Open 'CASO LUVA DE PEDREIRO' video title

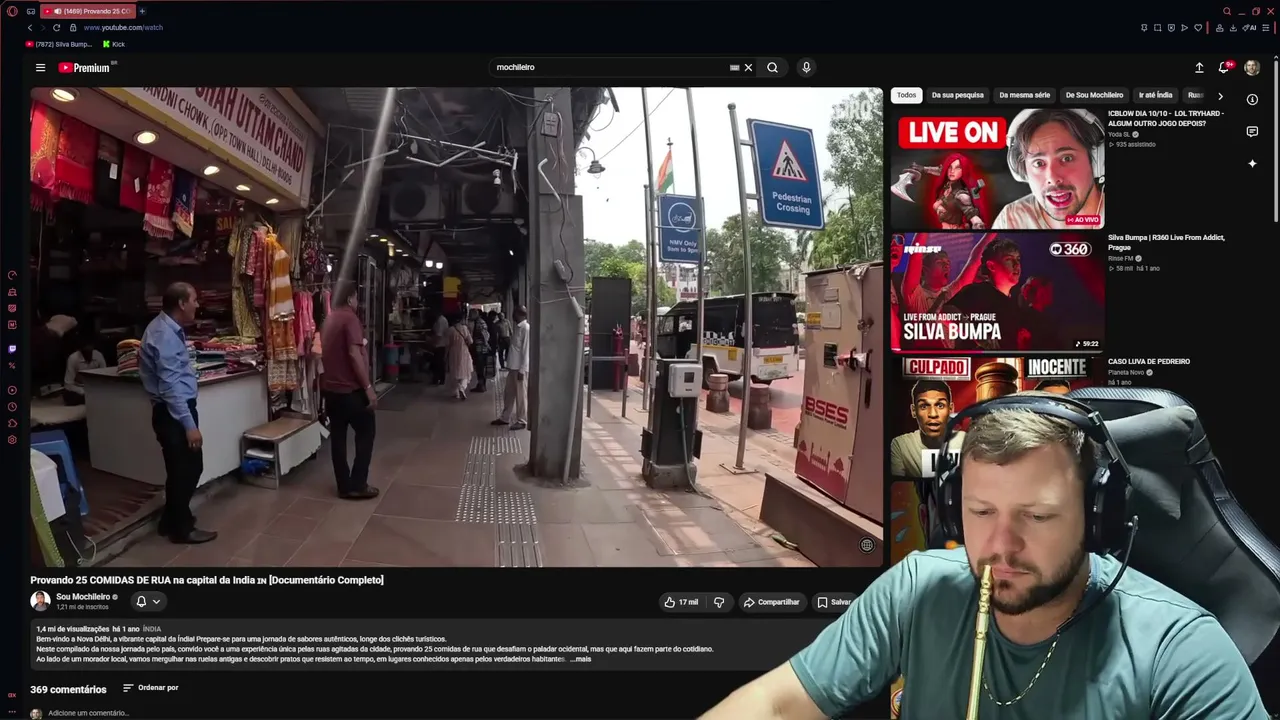tap(1149, 362)
